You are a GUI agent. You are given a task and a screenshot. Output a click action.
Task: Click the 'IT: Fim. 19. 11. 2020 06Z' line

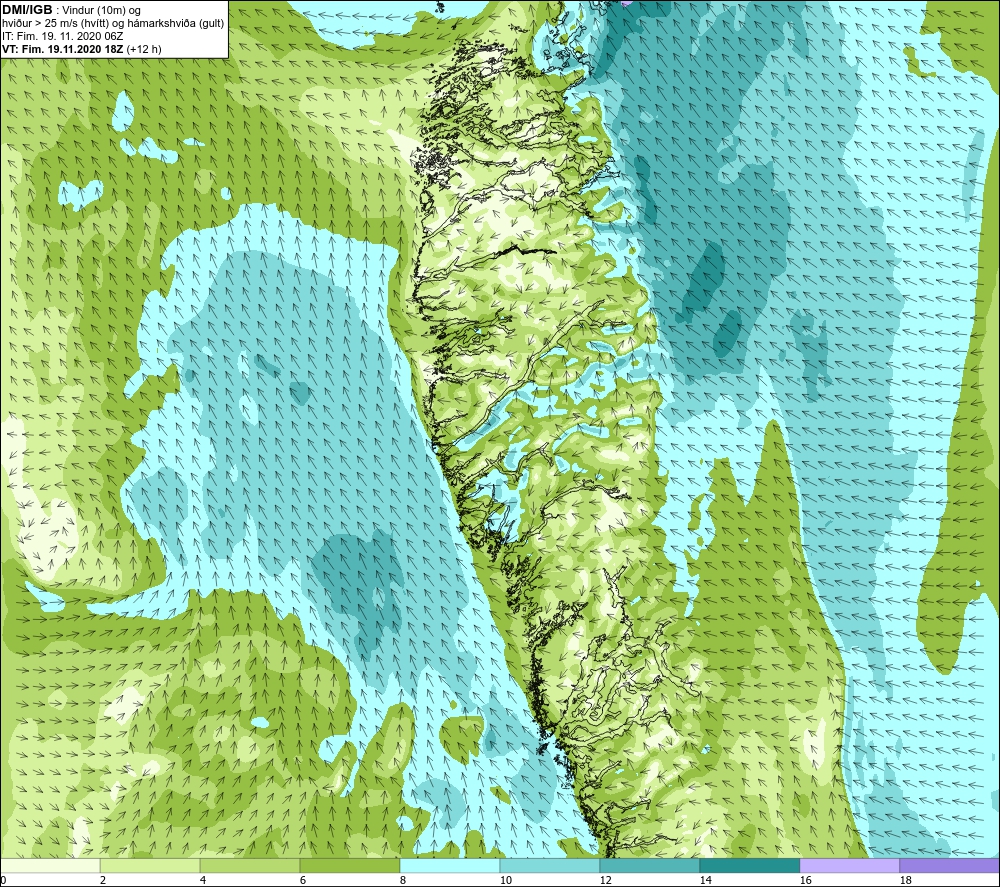coord(62,36)
